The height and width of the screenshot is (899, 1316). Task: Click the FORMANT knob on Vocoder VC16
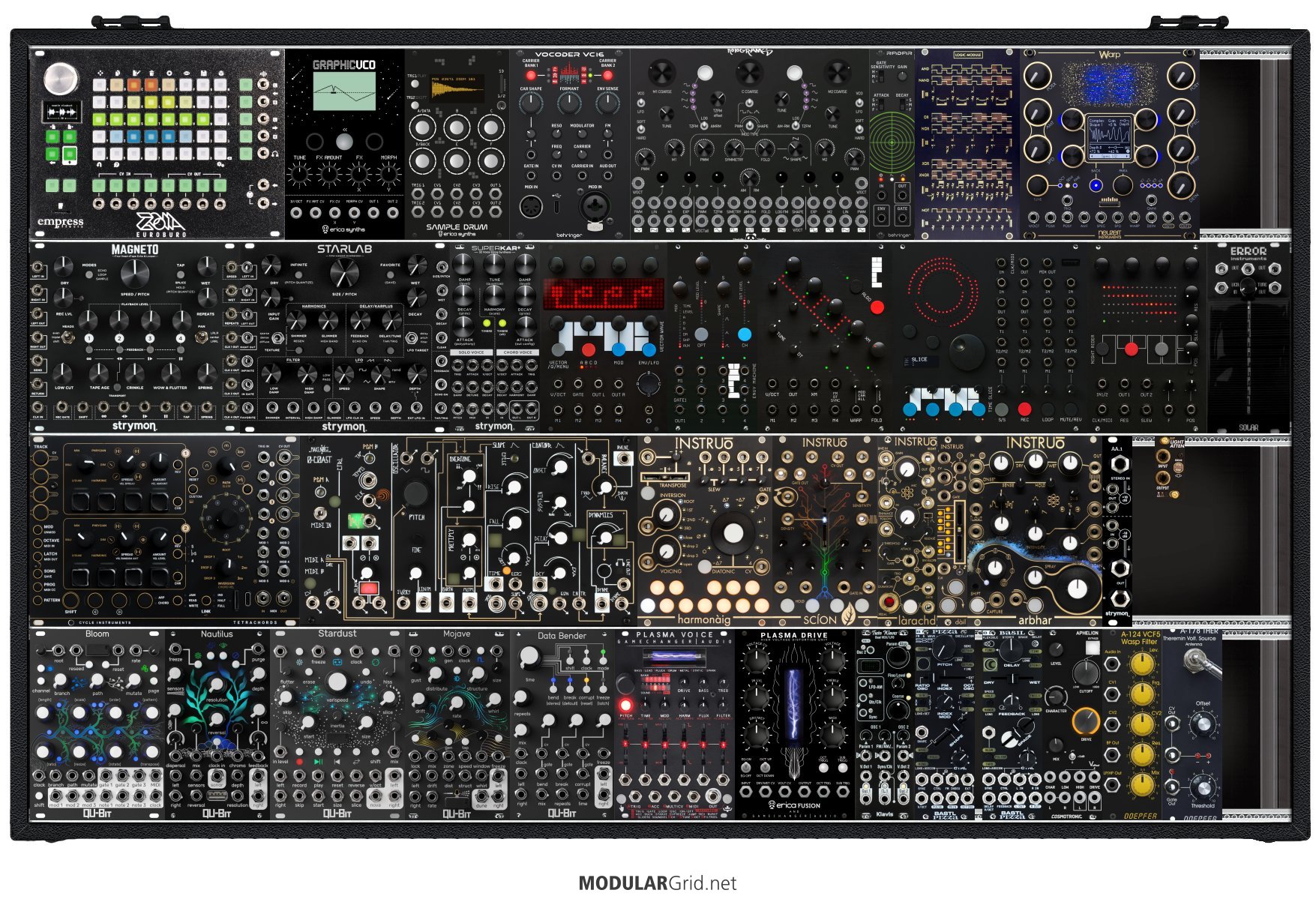569,102
